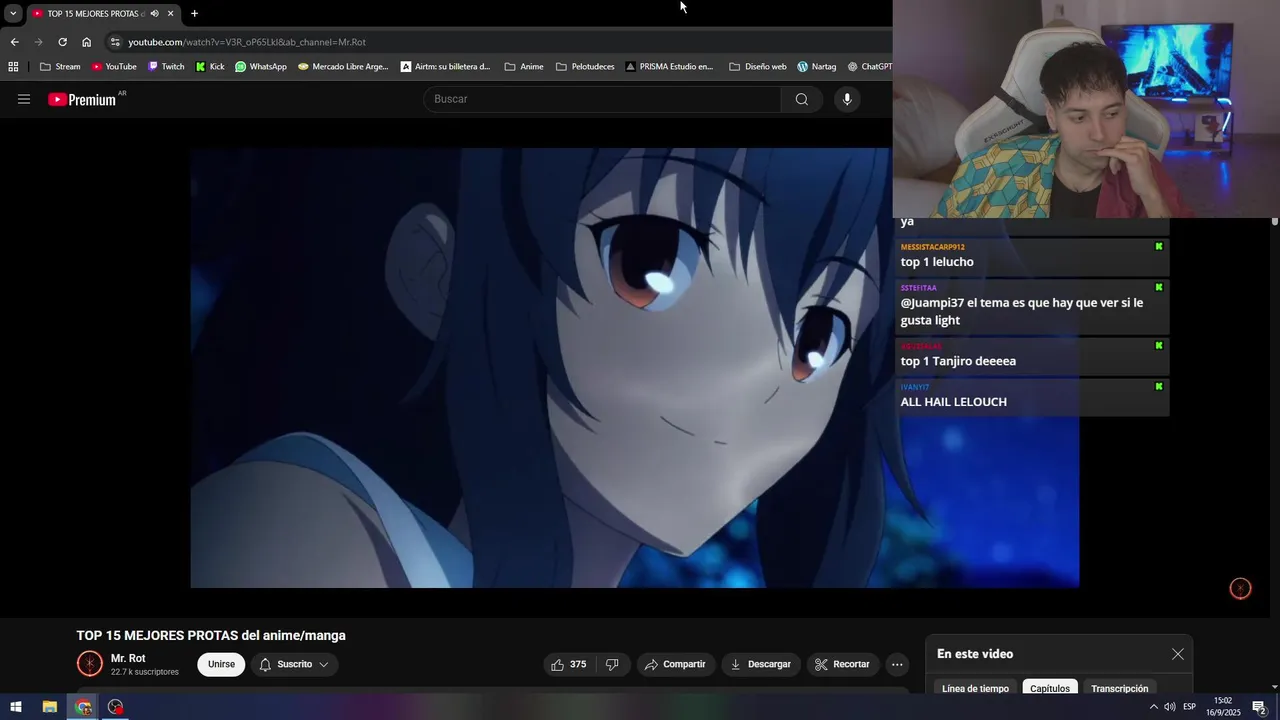Switch to the Transcripción tab

[x=1119, y=688]
